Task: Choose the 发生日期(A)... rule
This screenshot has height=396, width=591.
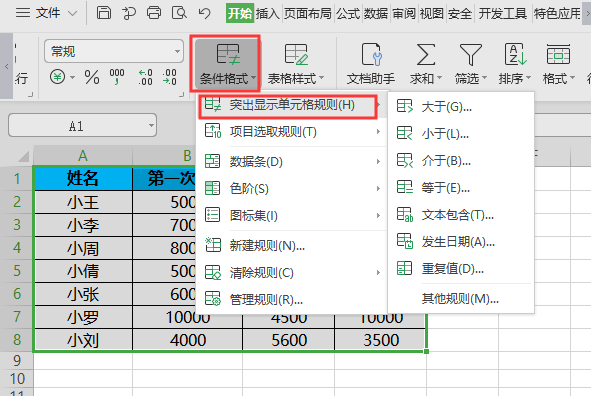Action: [x=461, y=242]
